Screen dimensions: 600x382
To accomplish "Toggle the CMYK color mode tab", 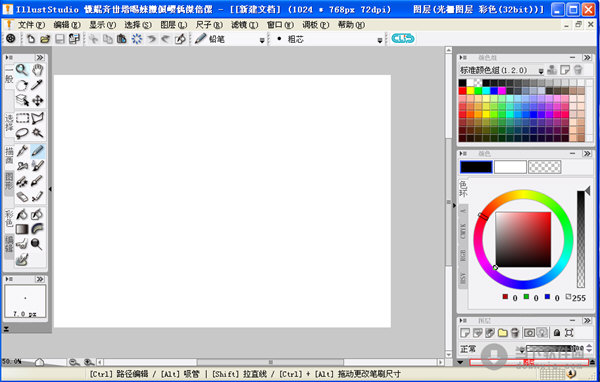I will click(463, 231).
